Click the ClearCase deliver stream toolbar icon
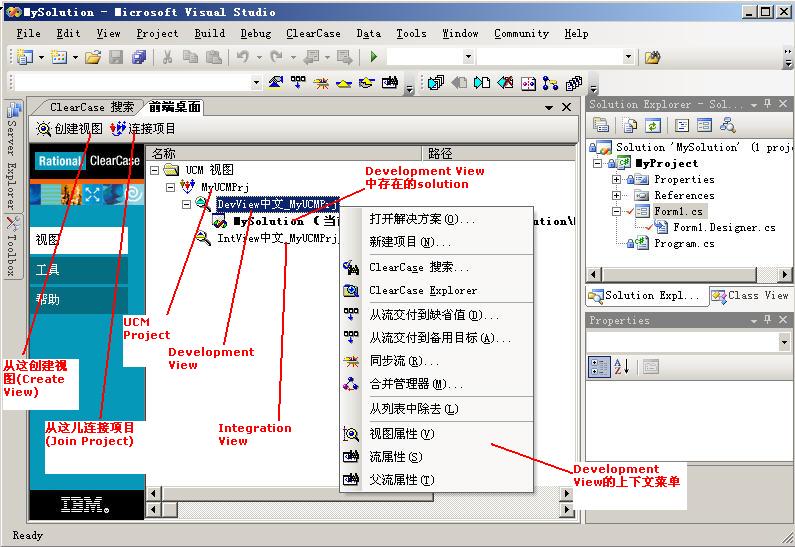 tap(298, 82)
